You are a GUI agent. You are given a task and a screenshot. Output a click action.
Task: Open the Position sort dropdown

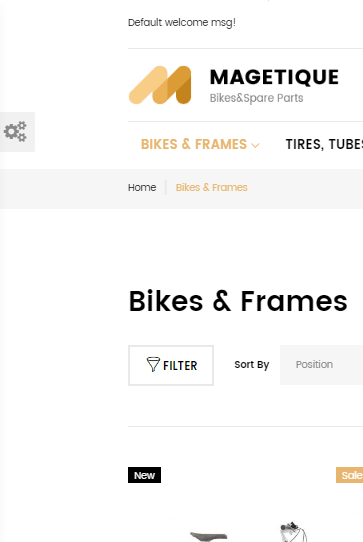tap(322, 365)
